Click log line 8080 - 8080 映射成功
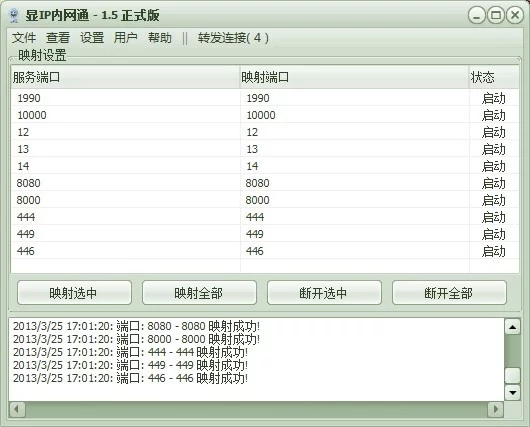Image resolution: width=530 pixels, height=427 pixels. pyautogui.click(x=137, y=326)
